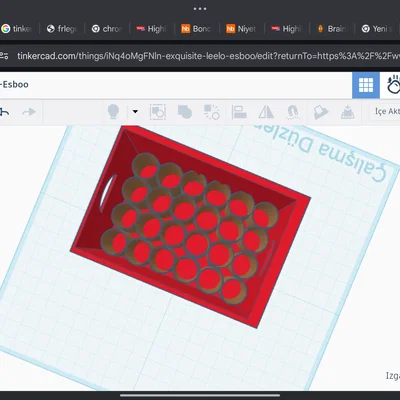Open the Niyet hb browser tab
Screen dimensions: 400x400
coord(242,29)
